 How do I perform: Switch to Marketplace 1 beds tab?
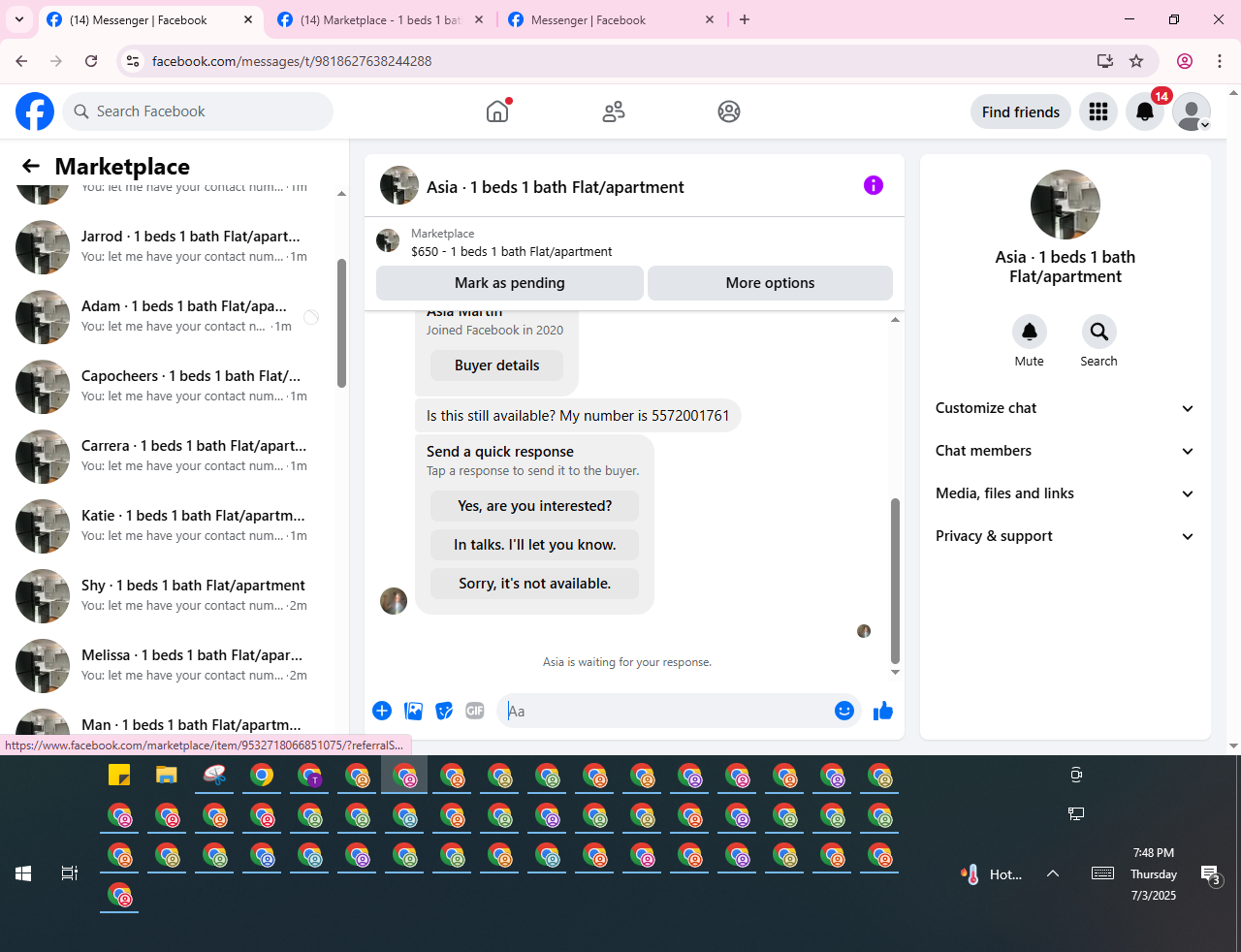[380, 19]
